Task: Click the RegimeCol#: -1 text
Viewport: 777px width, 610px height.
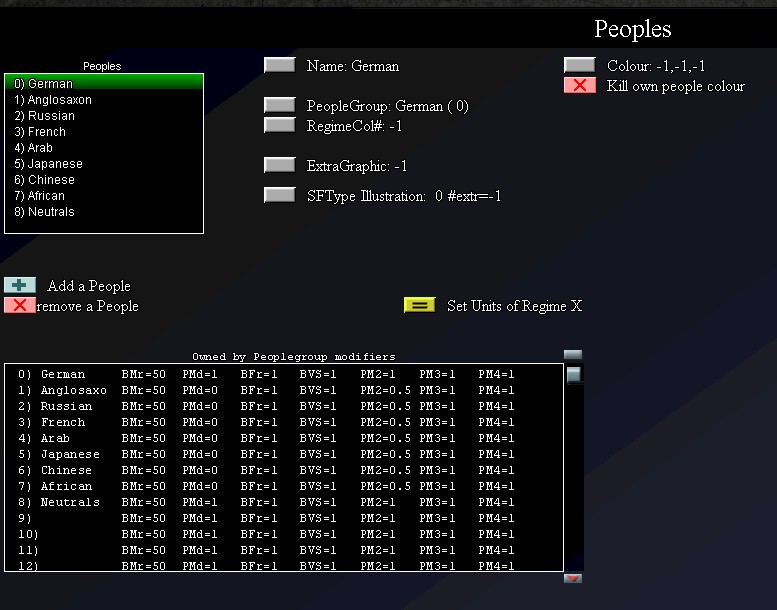Action: pyautogui.click(x=354, y=126)
